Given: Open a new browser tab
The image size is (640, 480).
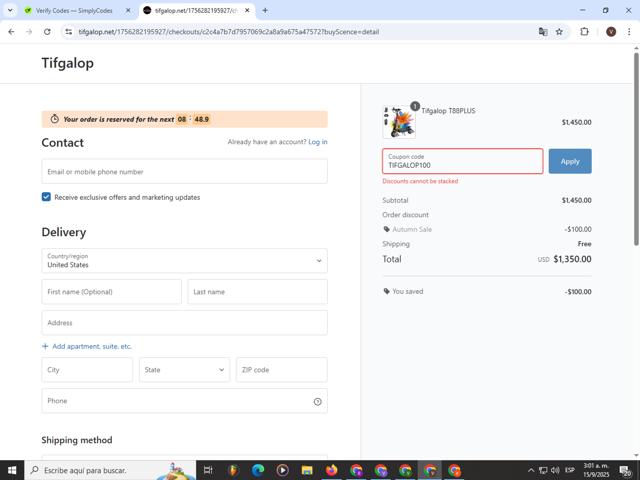Looking at the screenshot, I should tap(265, 11).
